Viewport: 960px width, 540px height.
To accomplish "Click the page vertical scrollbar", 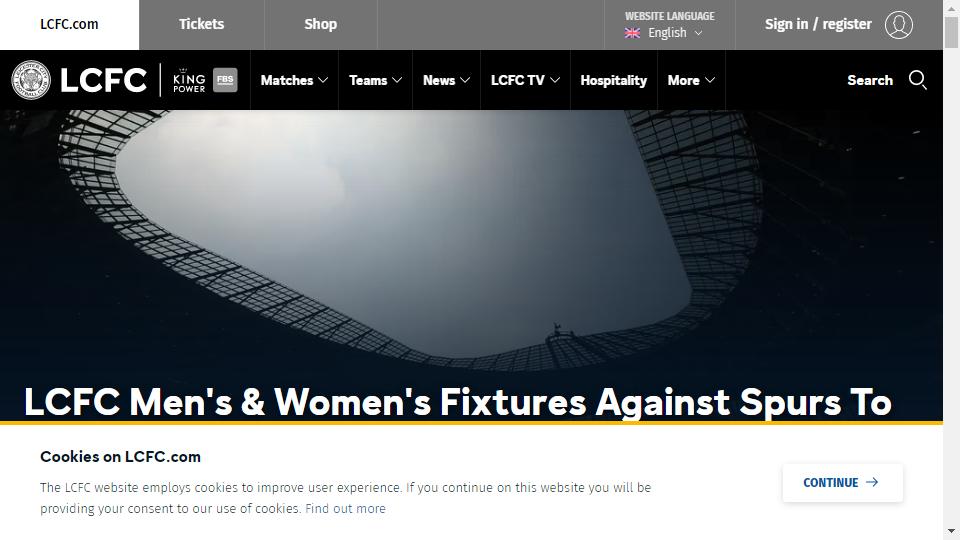I will coord(951,270).
